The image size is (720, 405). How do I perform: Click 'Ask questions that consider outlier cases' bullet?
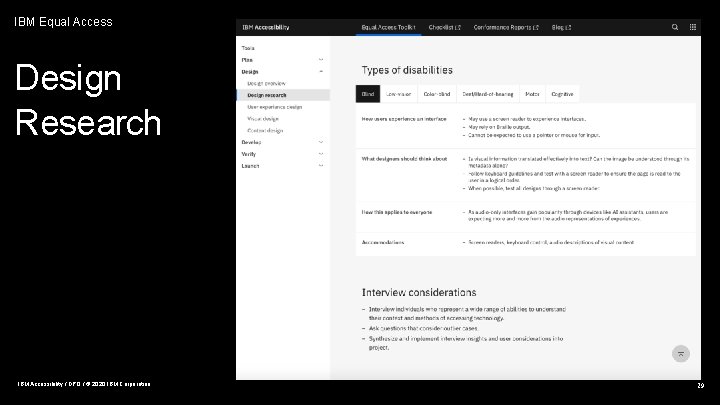click(x=423, y=328)
